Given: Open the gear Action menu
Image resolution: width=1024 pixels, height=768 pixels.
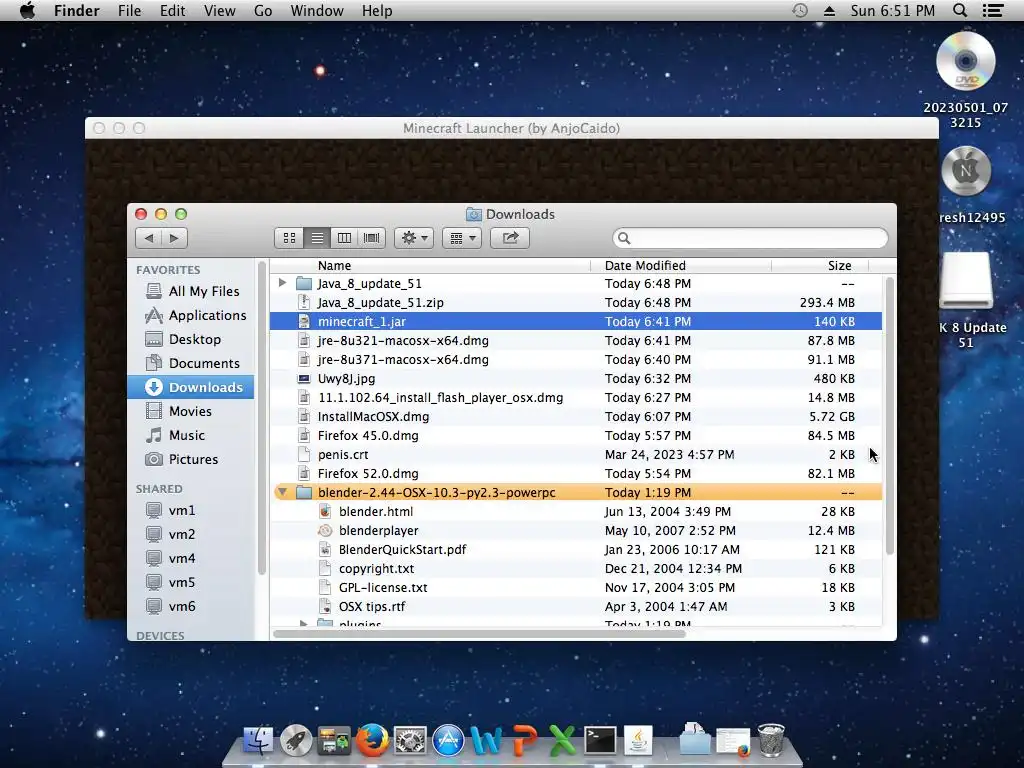Looking at the screenshot, I should coord(414,238).
